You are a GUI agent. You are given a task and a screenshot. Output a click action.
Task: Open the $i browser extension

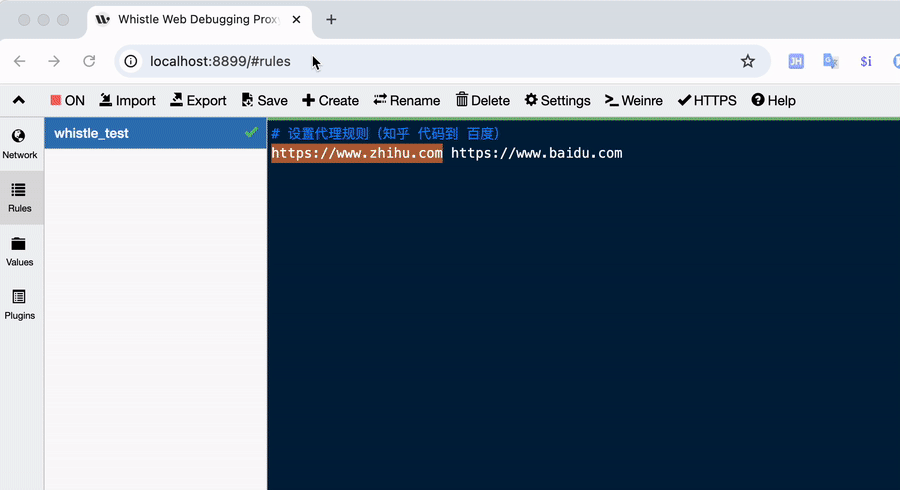click(x=866, y=61)
